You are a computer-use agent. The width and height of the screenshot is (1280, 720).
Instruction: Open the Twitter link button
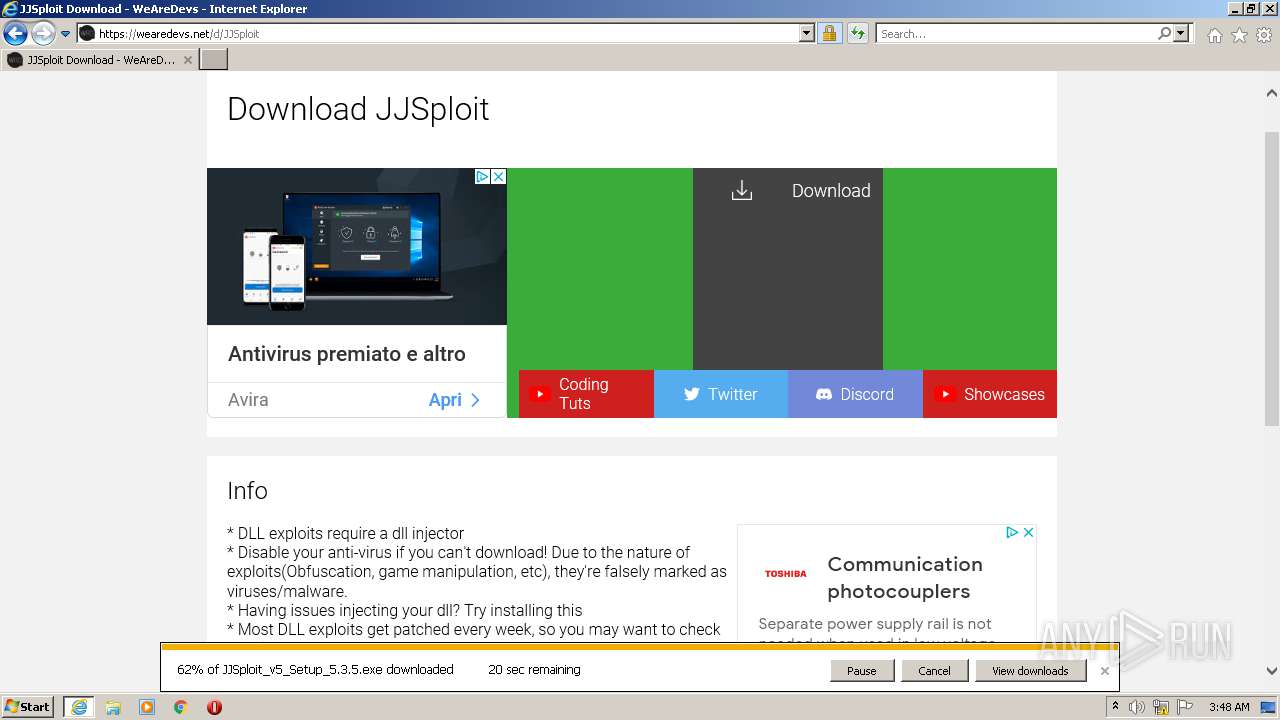coord(721,394)
